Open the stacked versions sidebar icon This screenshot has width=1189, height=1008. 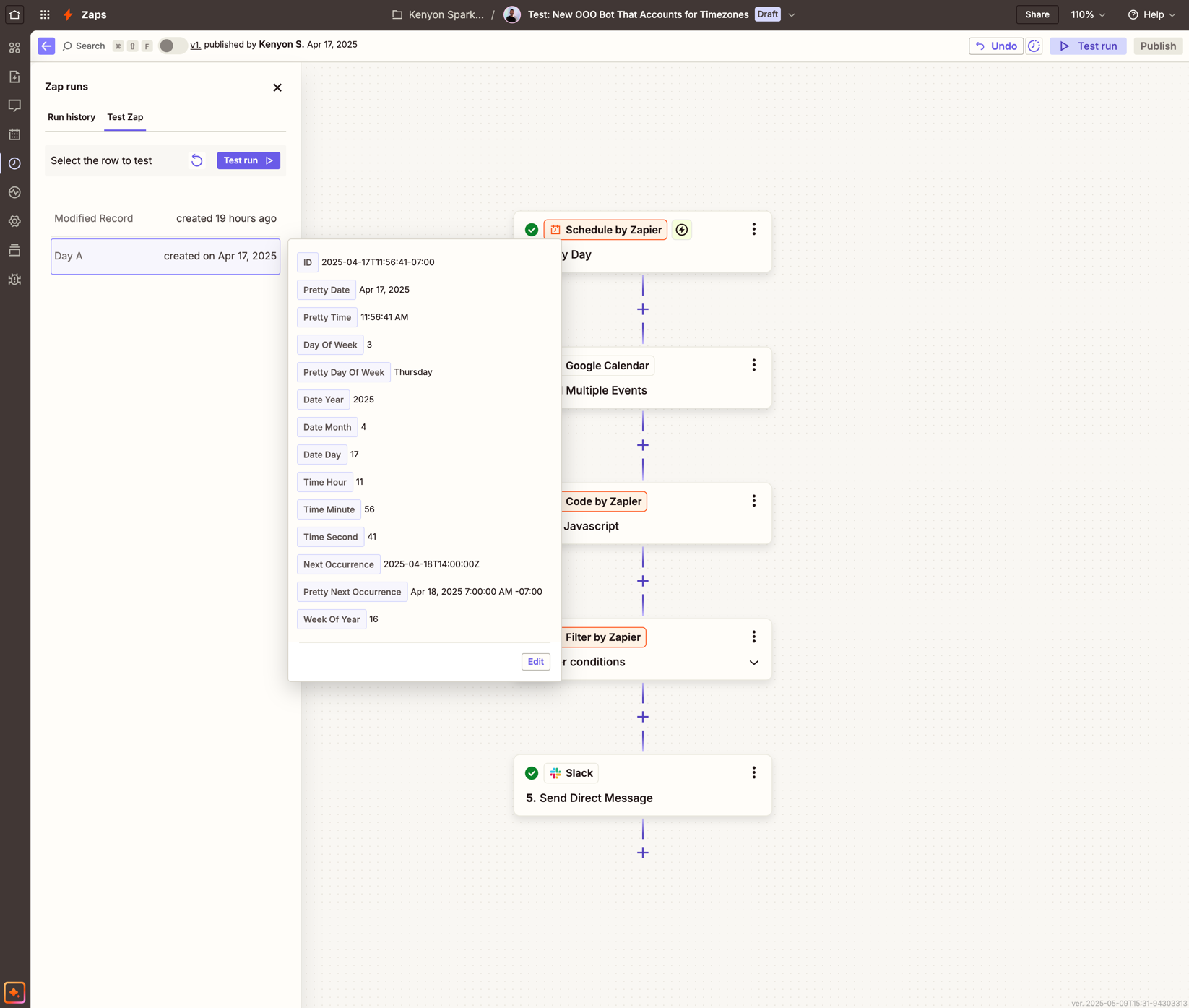14,250
